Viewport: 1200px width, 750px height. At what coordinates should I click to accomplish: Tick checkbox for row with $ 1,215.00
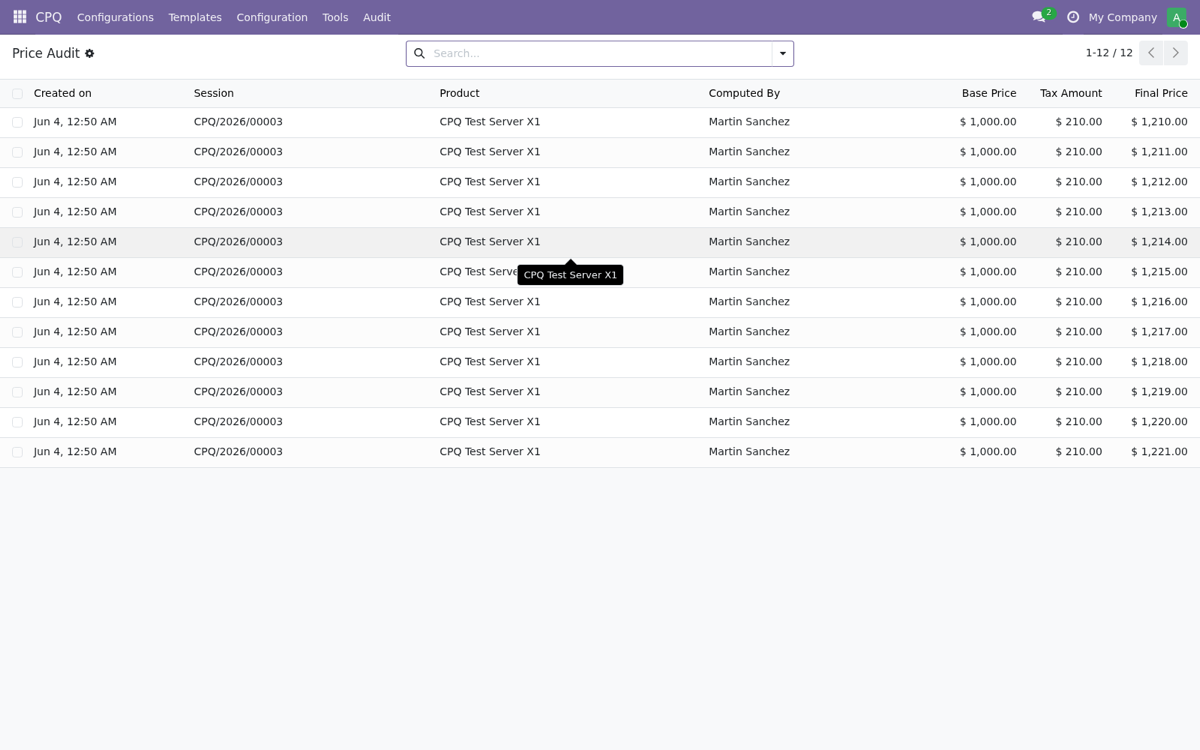click(17, 272)
